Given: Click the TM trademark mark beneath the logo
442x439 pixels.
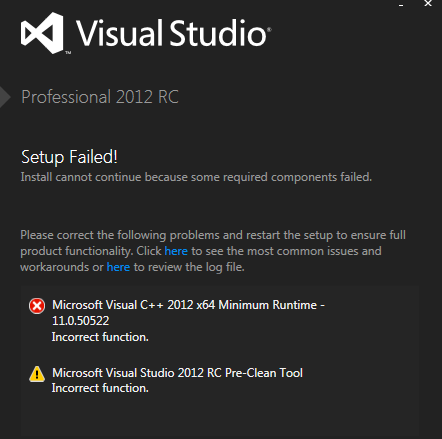Looking at the screenshot, I should (x=68, y=52).
